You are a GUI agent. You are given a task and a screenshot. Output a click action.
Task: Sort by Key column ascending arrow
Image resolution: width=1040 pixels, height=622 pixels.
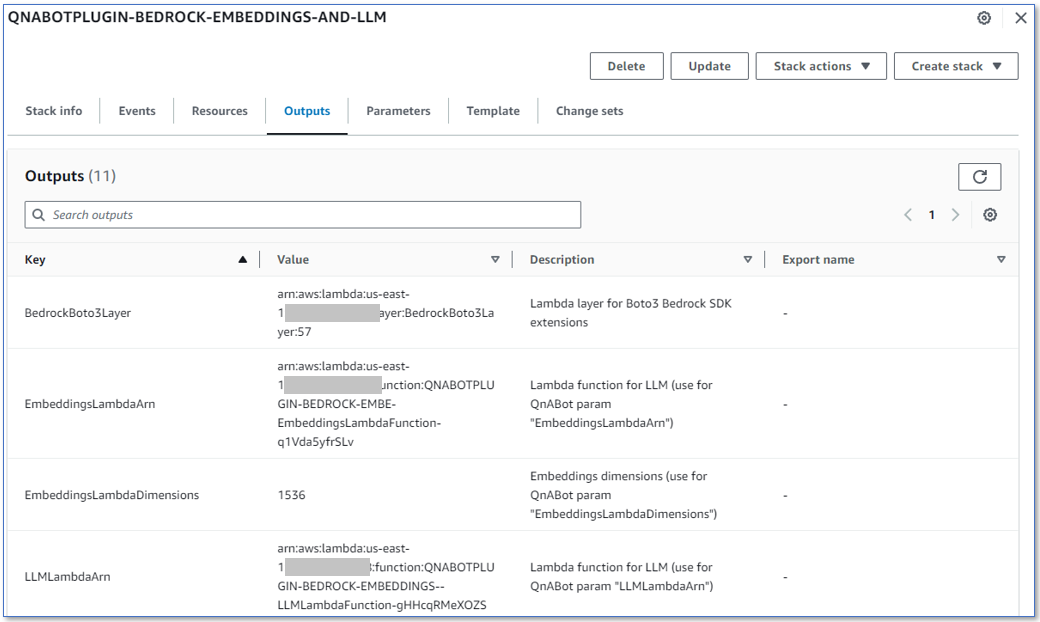click(243, 260)
